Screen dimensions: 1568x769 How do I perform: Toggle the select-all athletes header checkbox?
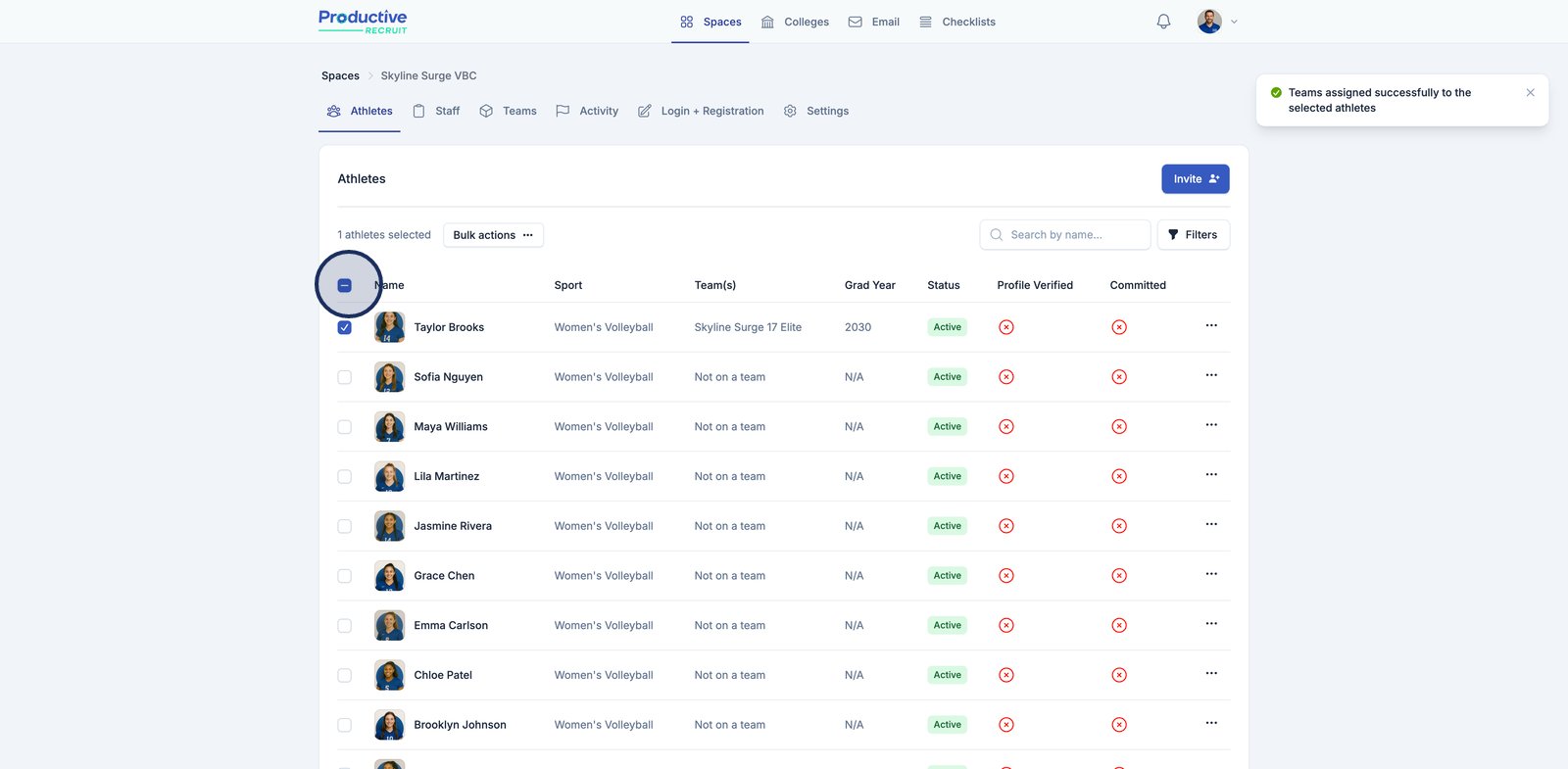[345, 285]
